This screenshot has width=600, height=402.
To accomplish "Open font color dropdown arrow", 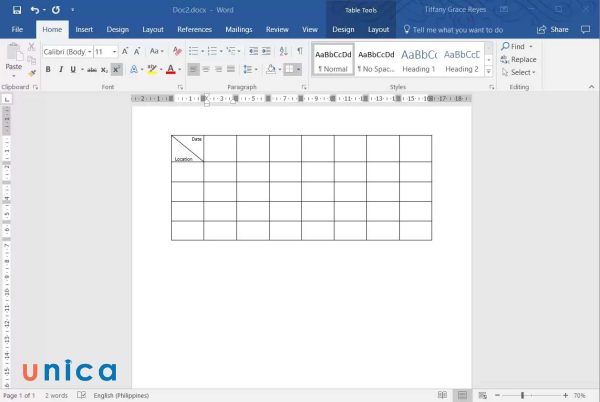I will (180, 70).
